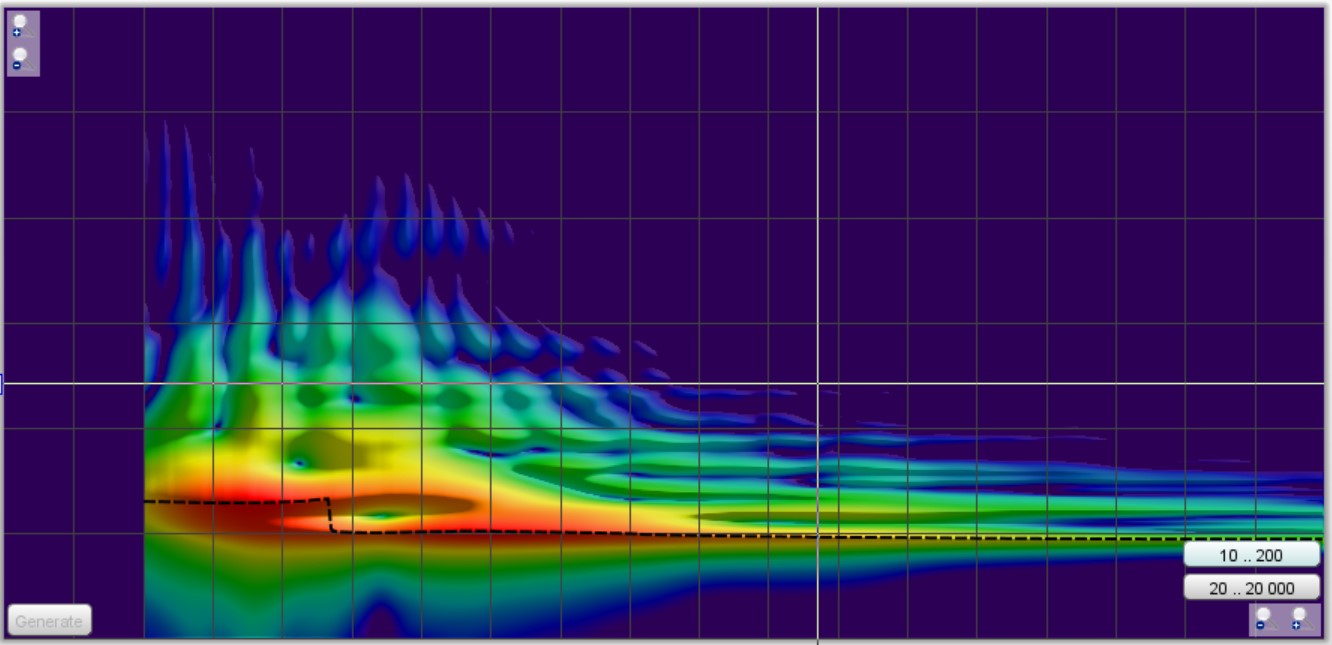The width and height of the screenshot is (1332, 645).
Task: Set frequency range to 10 .. 200
Action: [1251, 555]
